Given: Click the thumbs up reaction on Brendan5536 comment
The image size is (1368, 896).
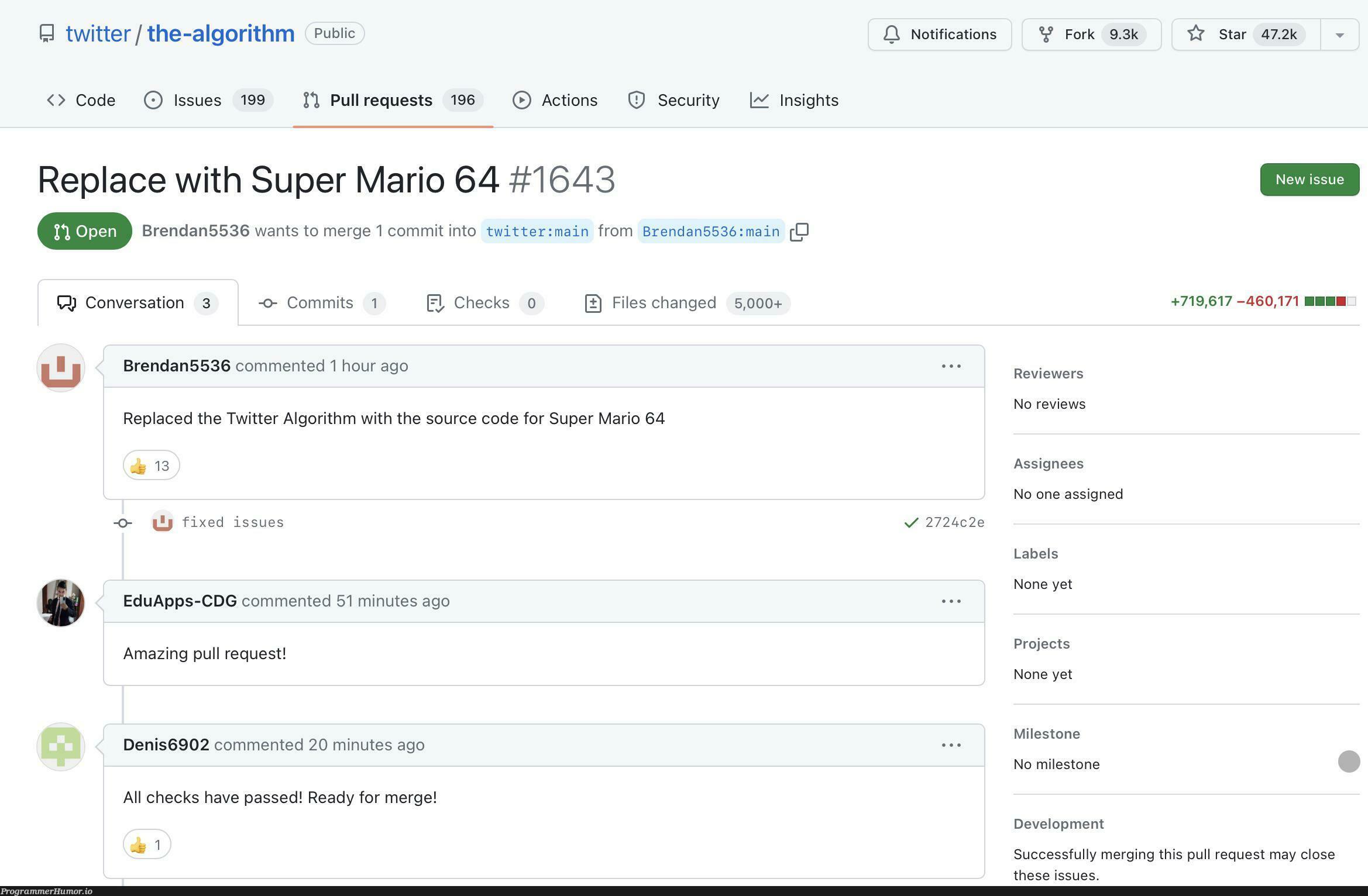Looking at the screenshot, I should click(149, 464).
